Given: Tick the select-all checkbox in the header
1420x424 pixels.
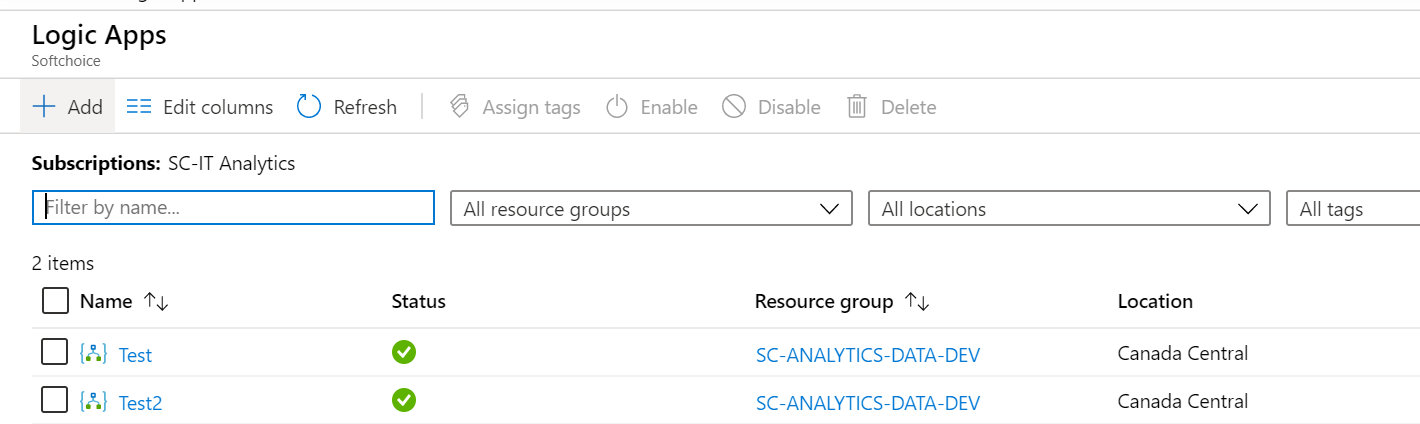Looking at the screenshot, I should click(55, 301).
